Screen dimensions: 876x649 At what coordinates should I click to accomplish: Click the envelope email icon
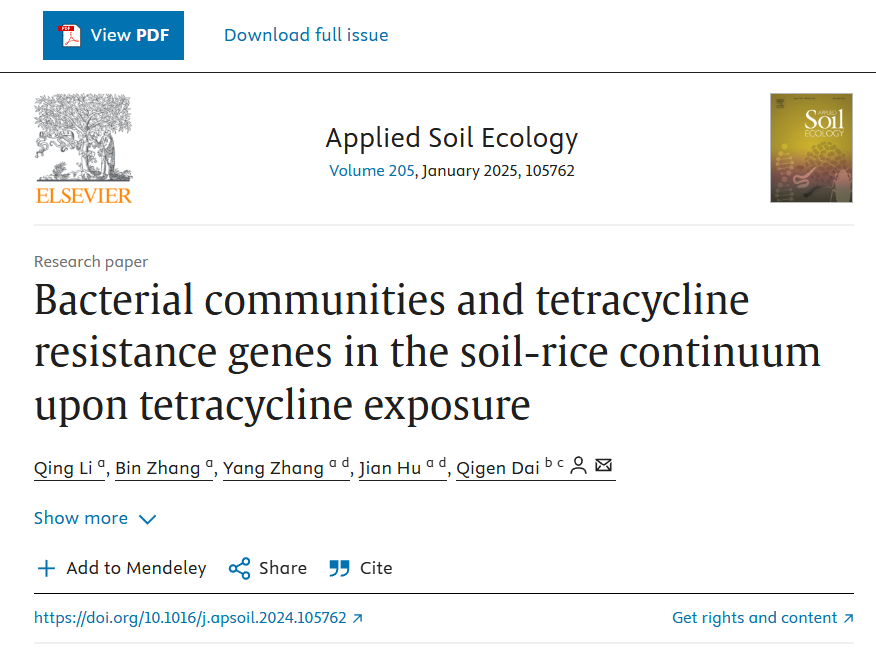603,465
